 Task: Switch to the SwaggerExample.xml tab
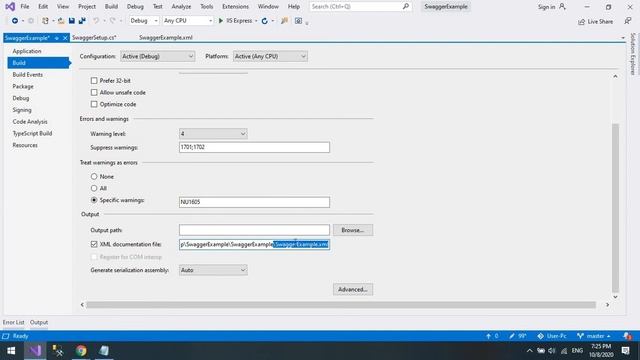pos(166,38)
